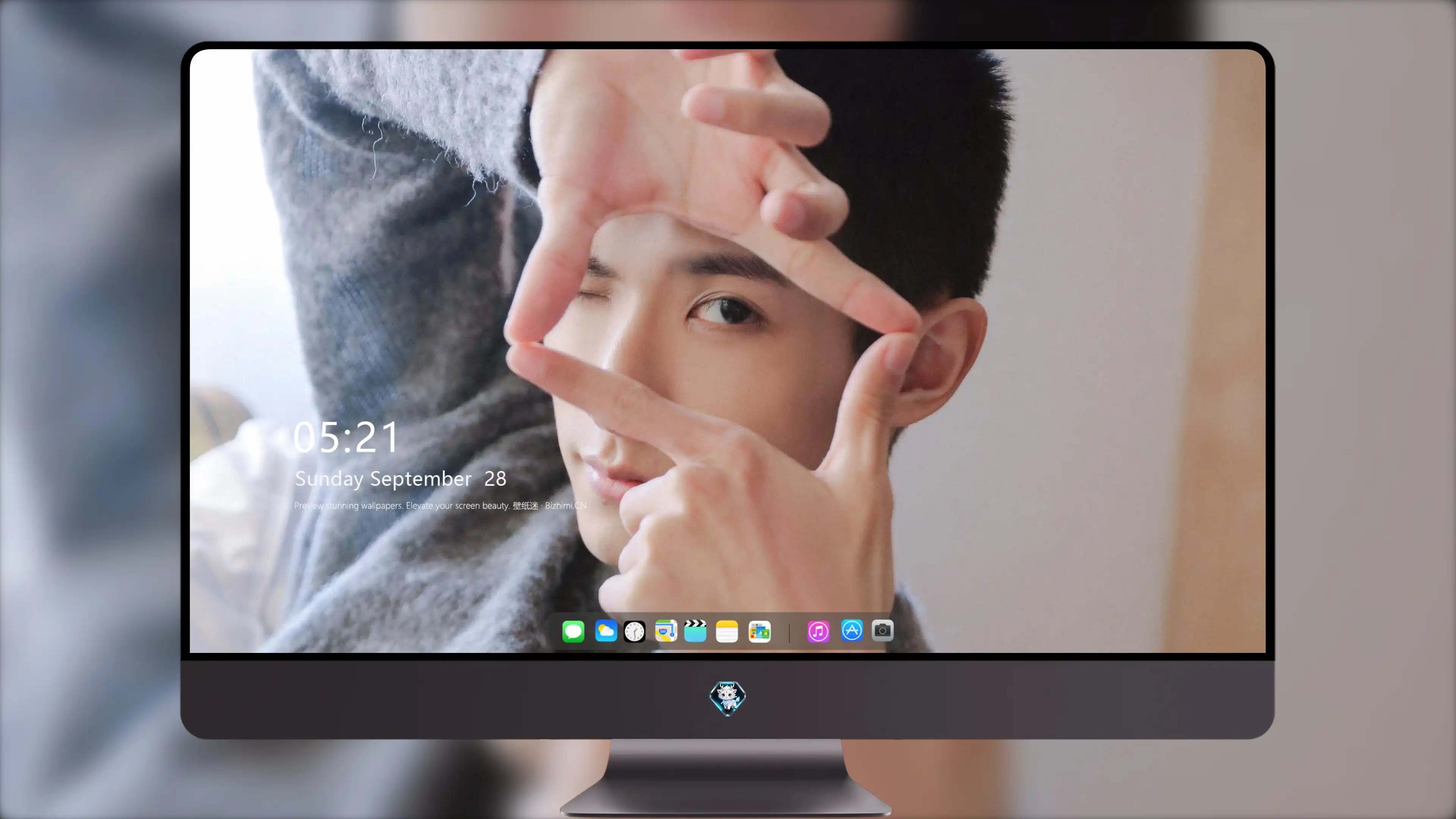Click the 'Preview stunning wallpapers' caption
Image resolution: width=1456 pixels, height=819 pixels.
pos(440,505)
